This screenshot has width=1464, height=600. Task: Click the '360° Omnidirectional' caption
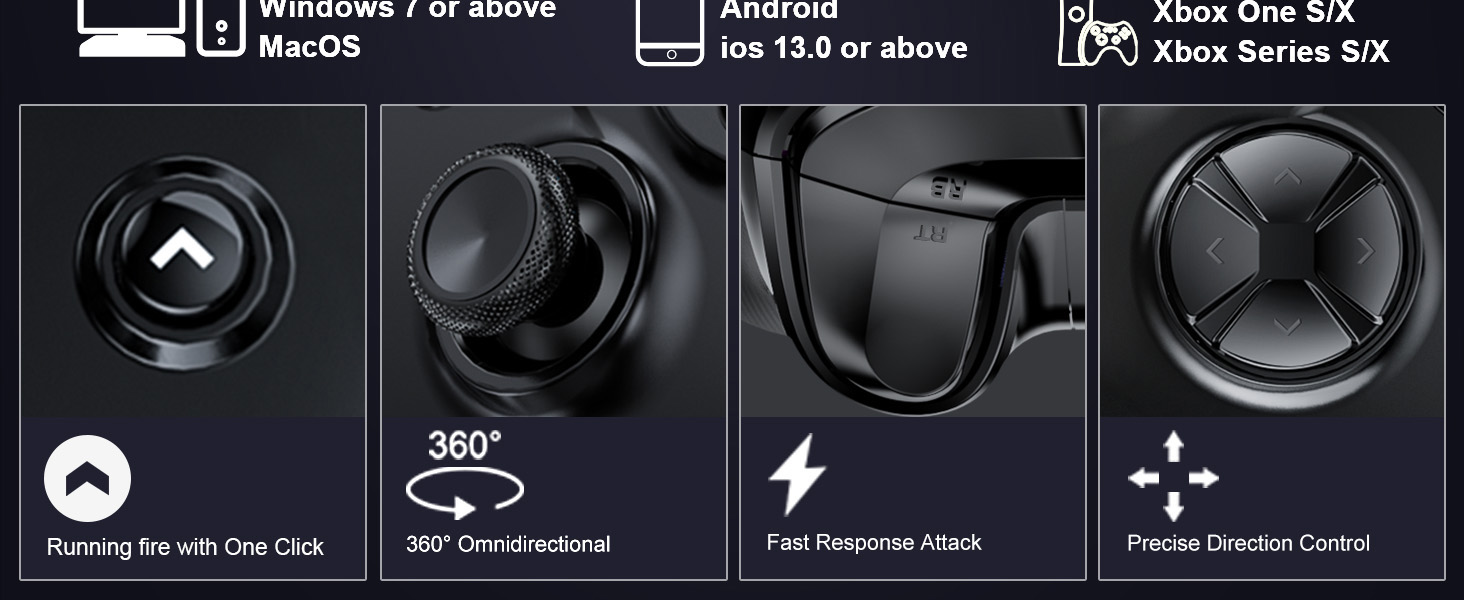pyautogui.click(x=508, y=544)
